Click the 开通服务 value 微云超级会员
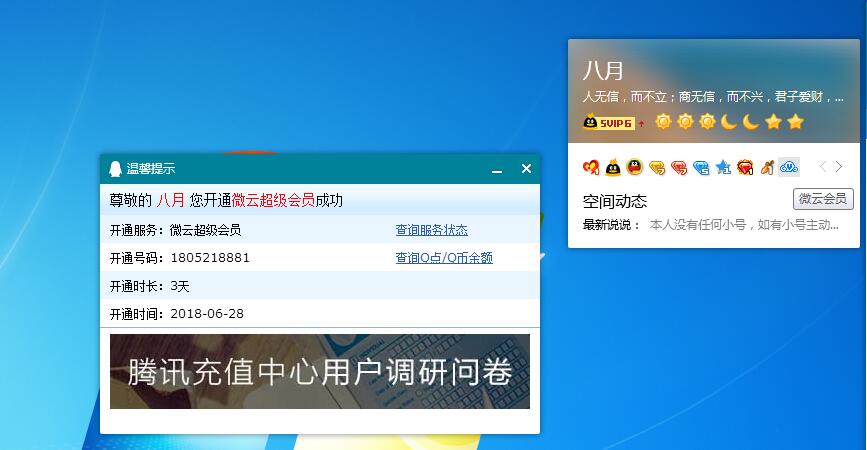867x450 pixels. click(205, 230)
